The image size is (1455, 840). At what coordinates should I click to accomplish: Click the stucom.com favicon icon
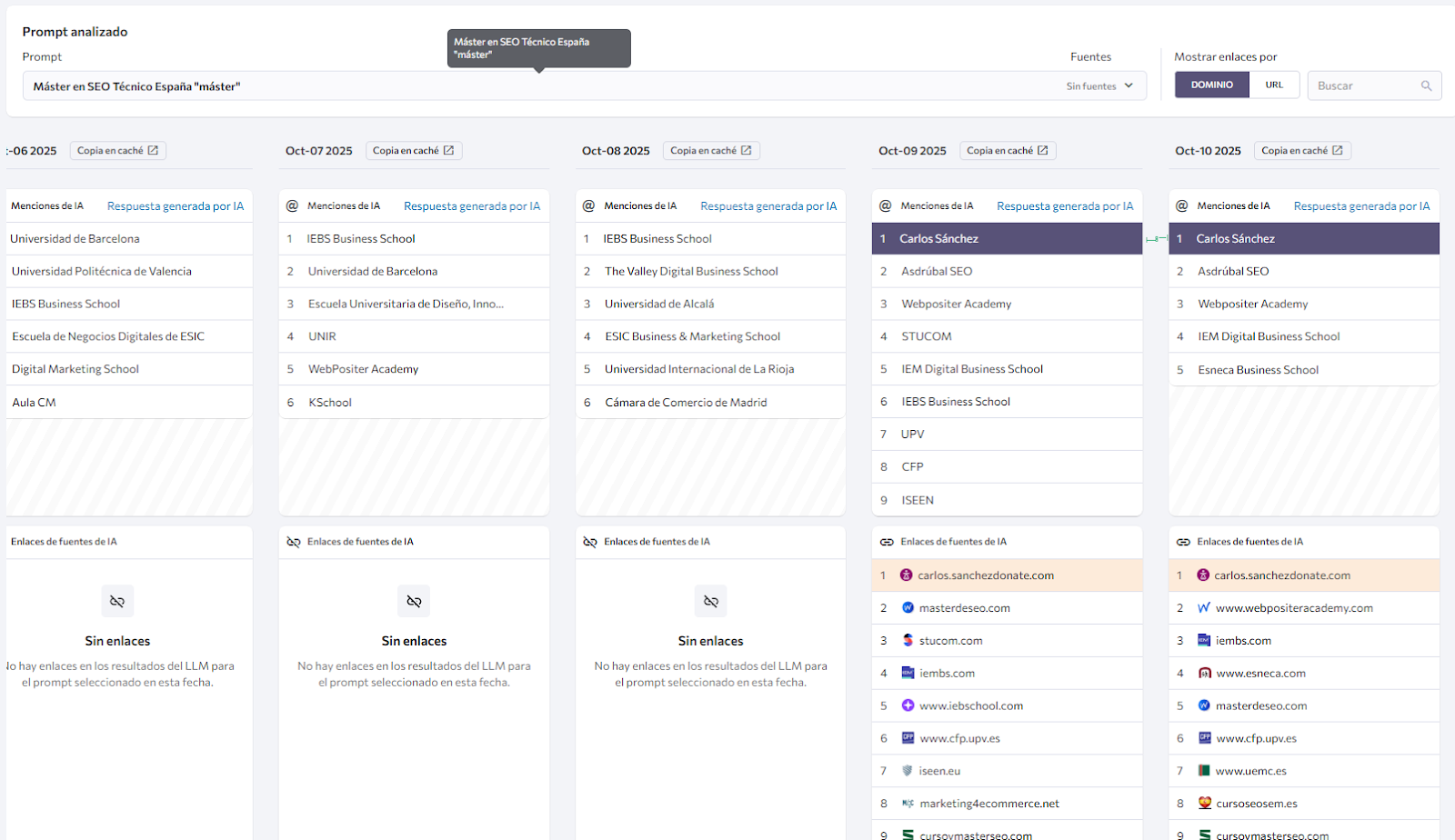point(908,641)
